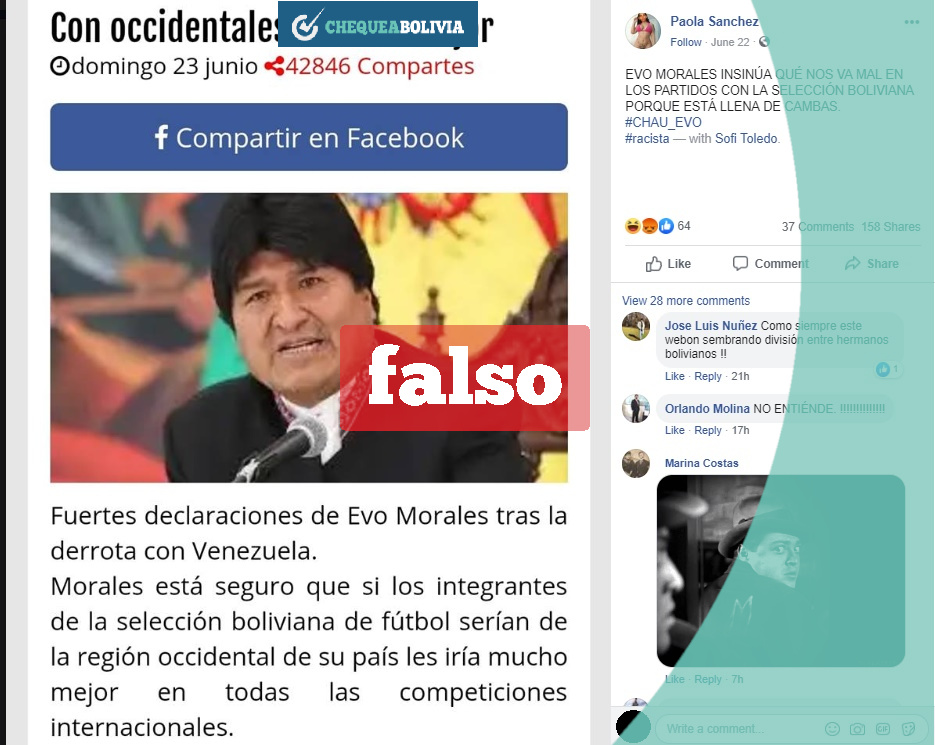Open Paola Sanchez's profile picture
This screenshot has height=745, width=935.
643,30
